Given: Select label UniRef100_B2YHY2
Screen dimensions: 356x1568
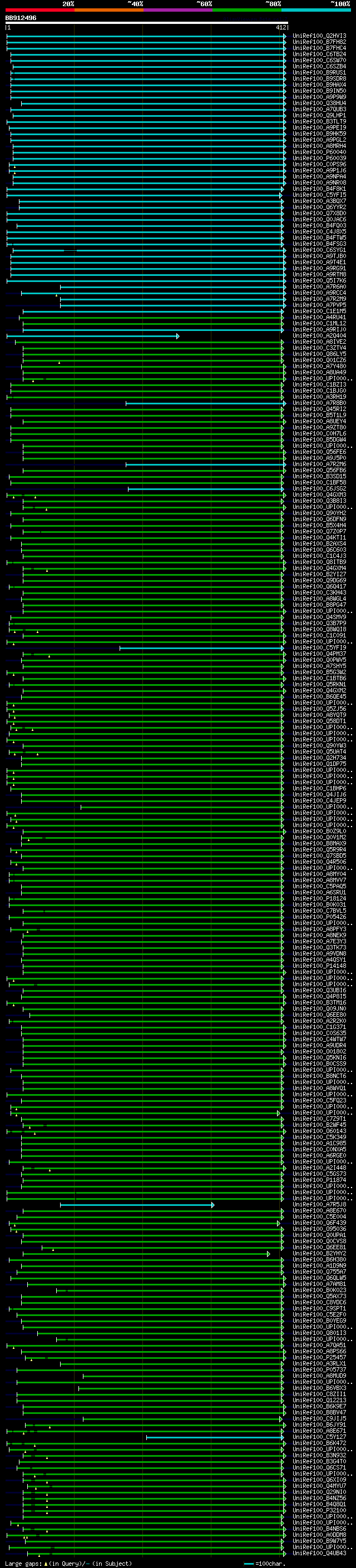Looking at the screenshot, I should [x=319, y=1253].
